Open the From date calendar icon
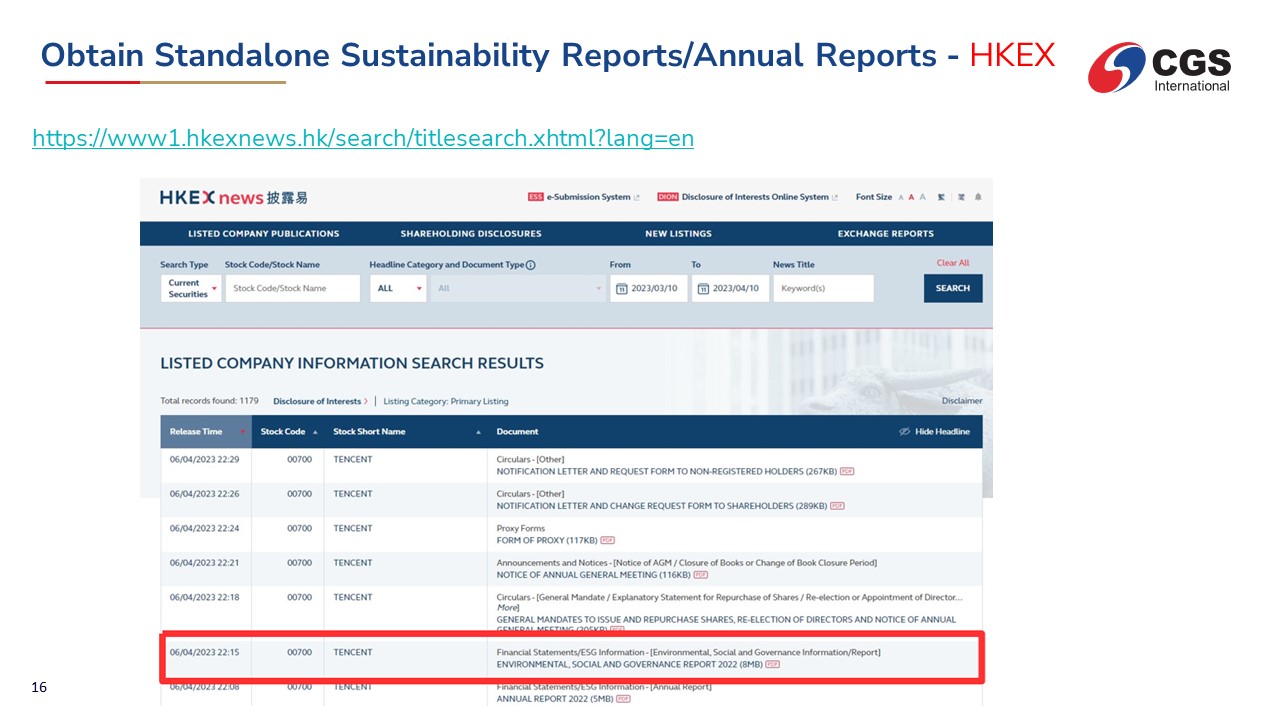This screenshot has height=720, width=1280. [x=621, y=289]
